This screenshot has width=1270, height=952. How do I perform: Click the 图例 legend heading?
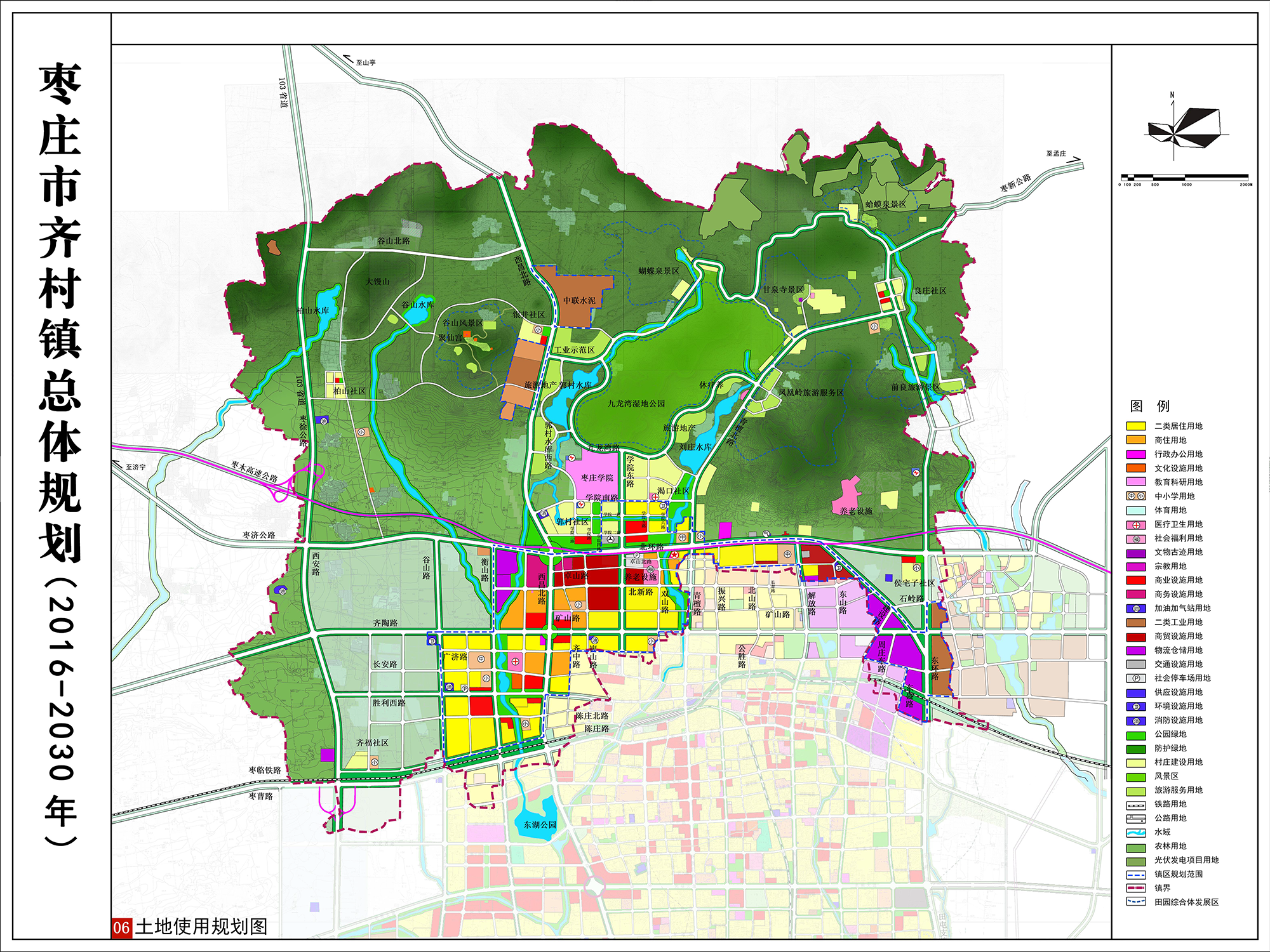point(1150,406)
